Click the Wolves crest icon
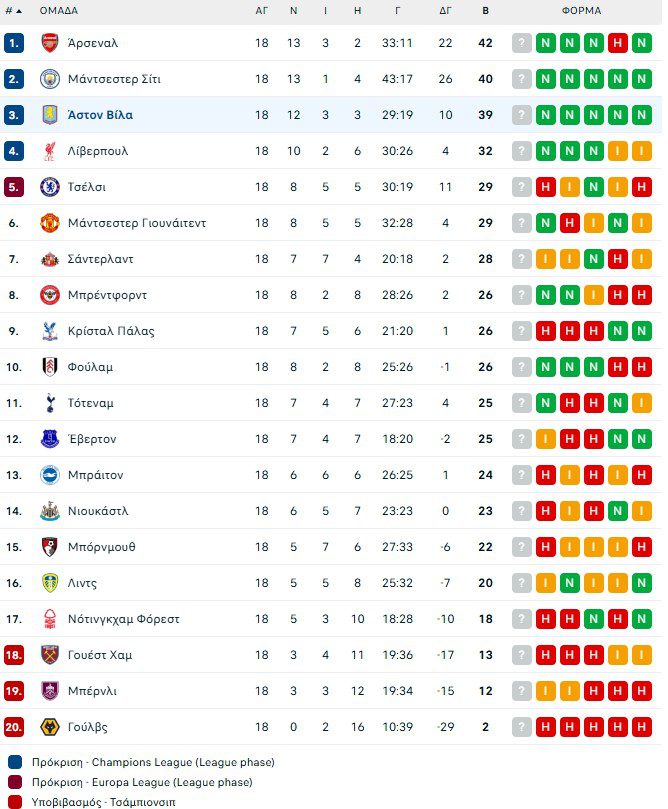 [x=49, y=727]
